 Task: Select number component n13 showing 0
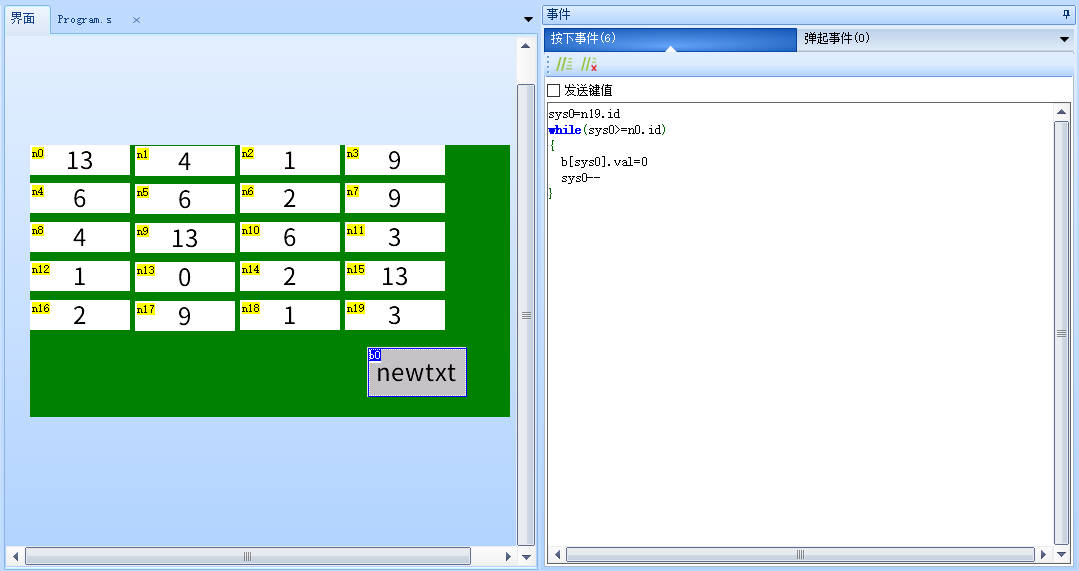pos(185,277)
